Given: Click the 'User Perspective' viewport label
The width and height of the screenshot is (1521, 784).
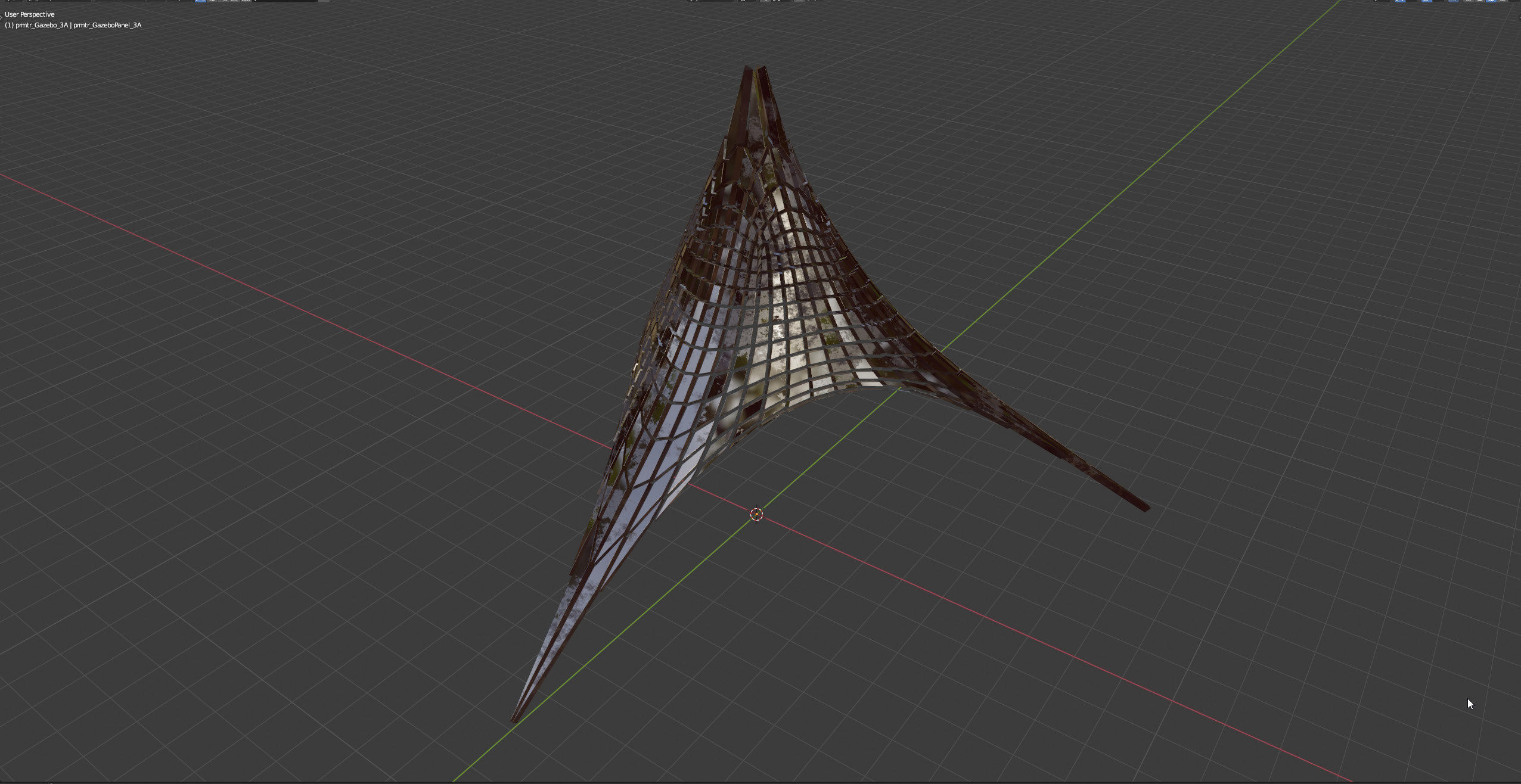Looking at the screenshot, I should pos(30,14).
